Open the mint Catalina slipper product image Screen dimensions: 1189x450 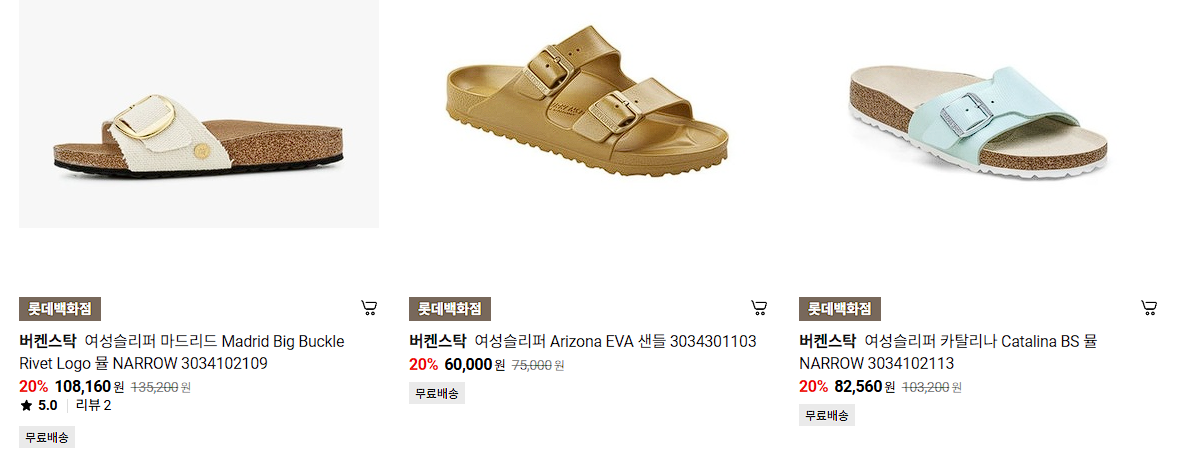click(x=978, y=114)
